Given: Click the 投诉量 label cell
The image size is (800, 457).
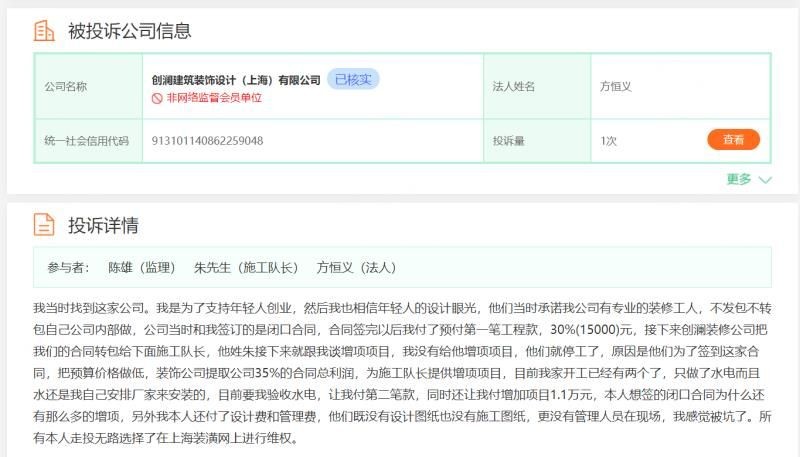Looking at the screenshot, I should 508,141.
